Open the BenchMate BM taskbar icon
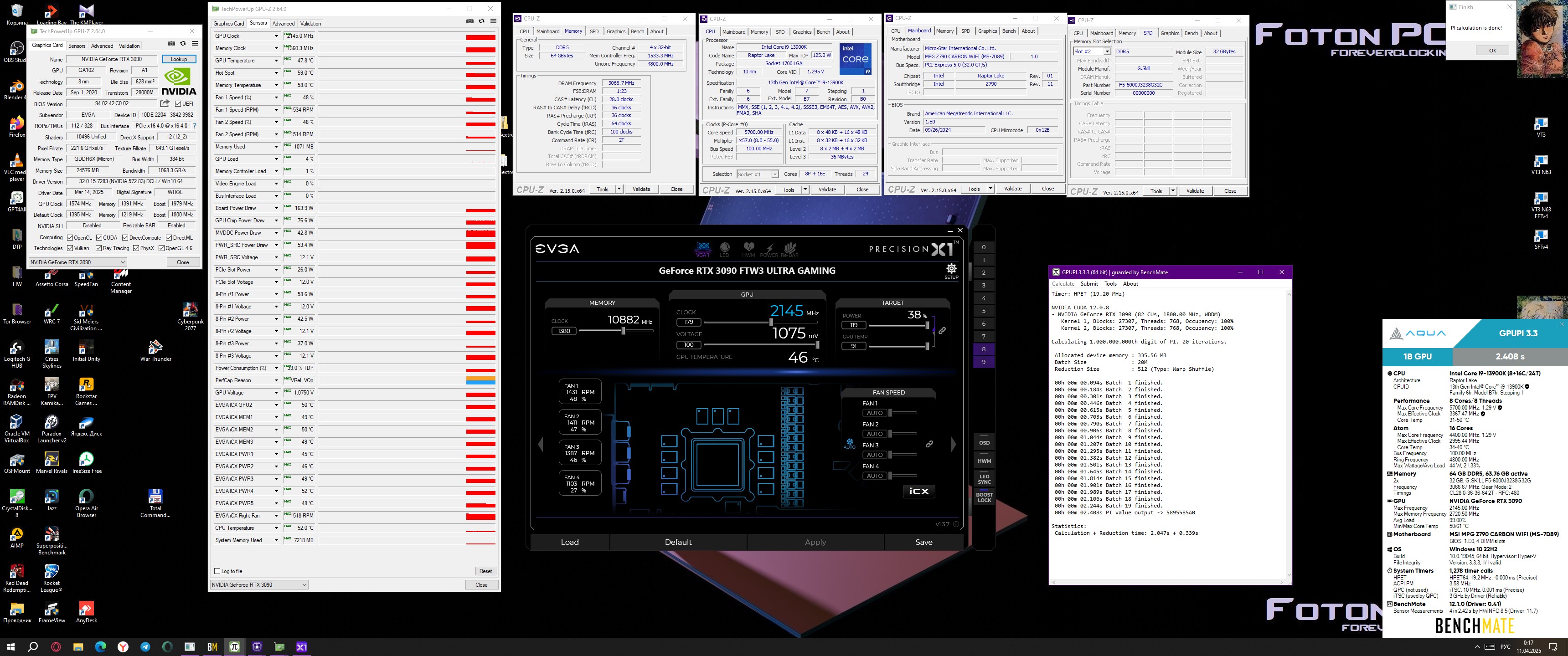 [212, 646]
